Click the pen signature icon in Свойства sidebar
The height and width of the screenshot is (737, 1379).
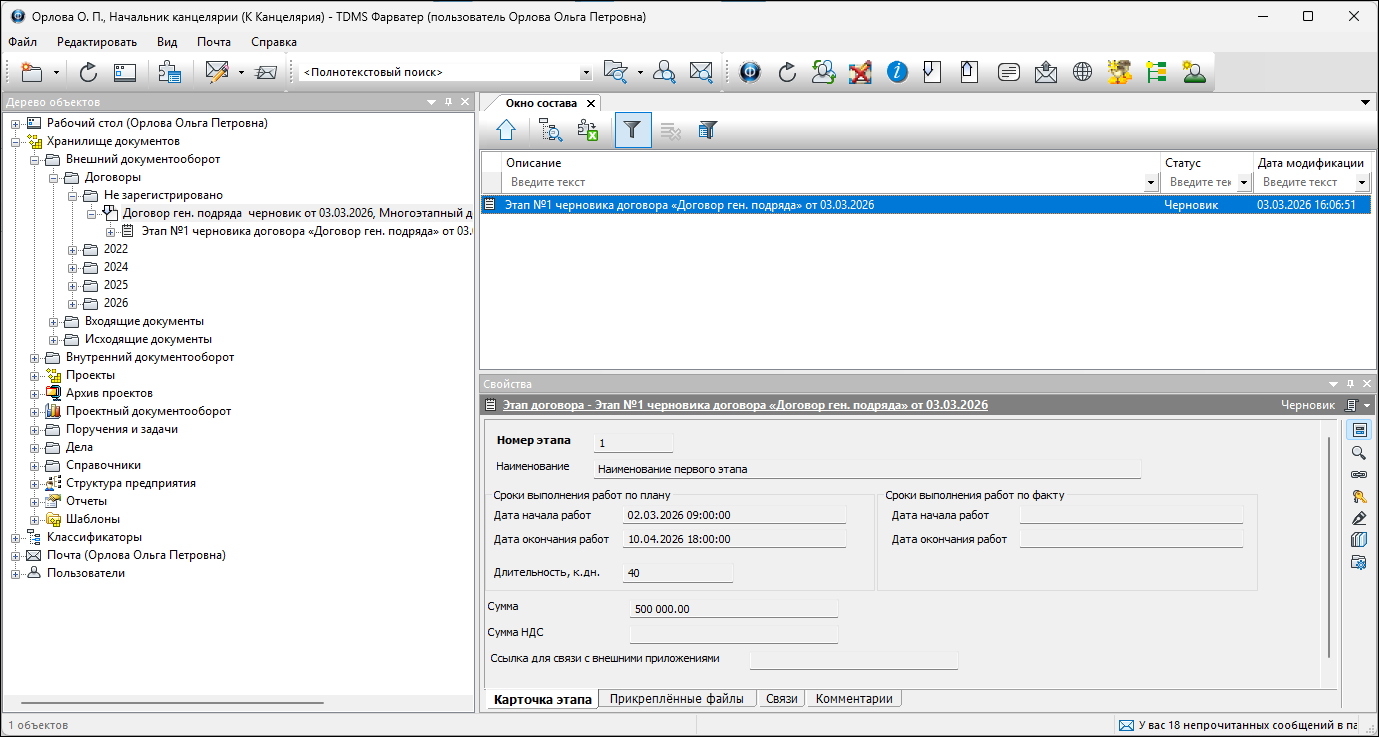coord(1358,518)
